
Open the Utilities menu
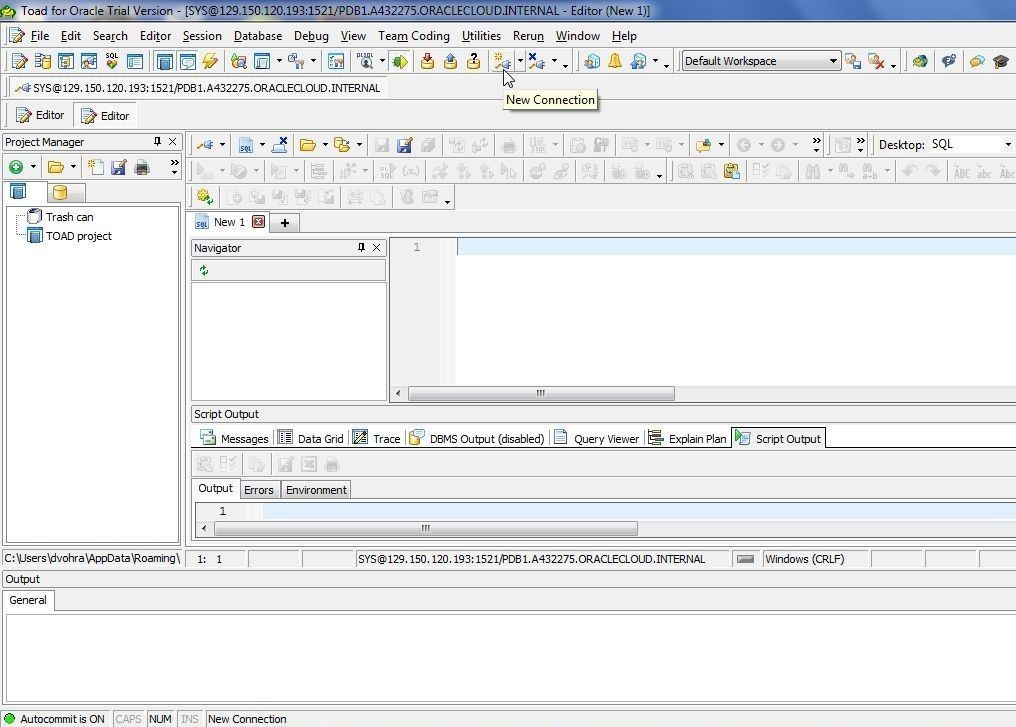point(481,36)
